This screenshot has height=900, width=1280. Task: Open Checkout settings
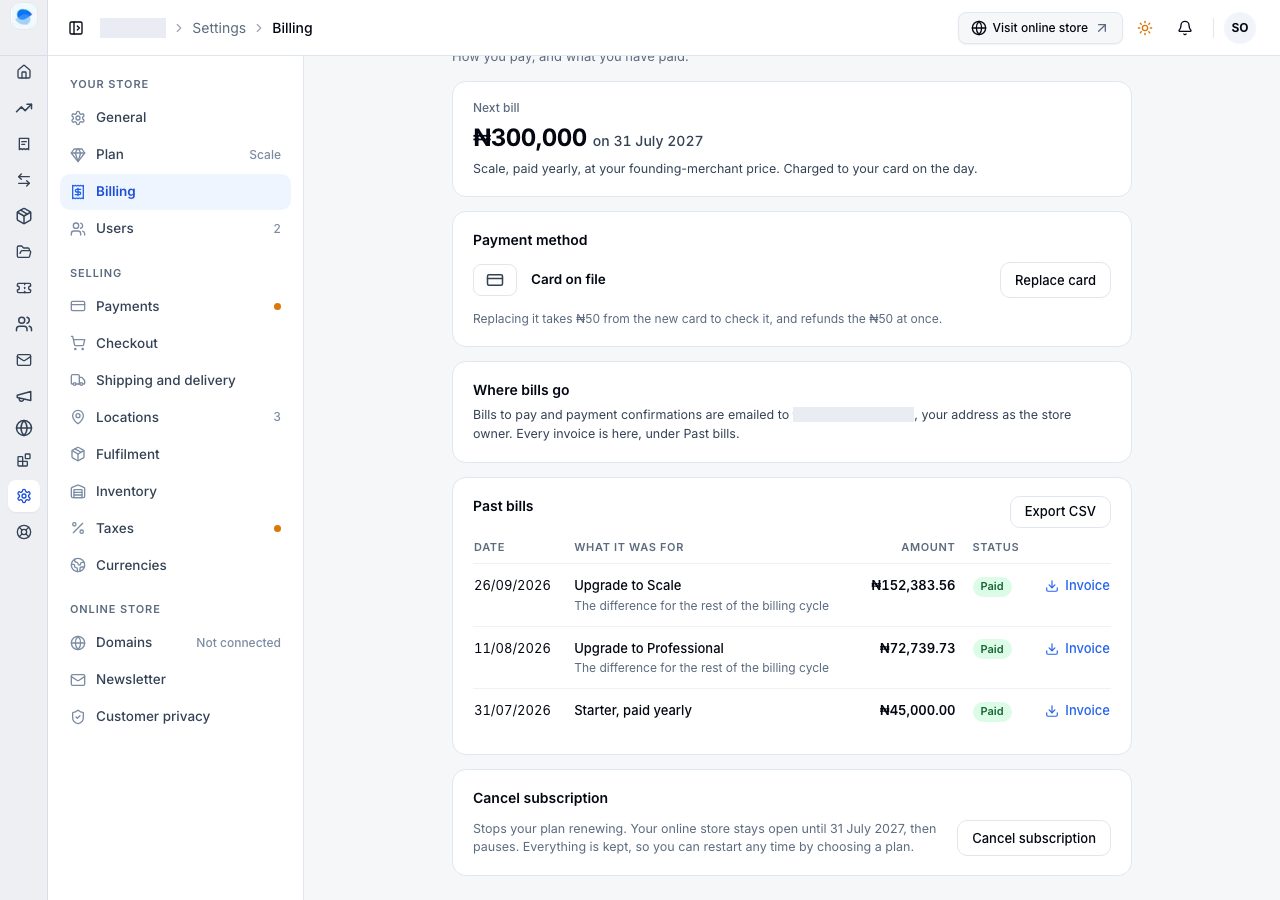(175, 343)
